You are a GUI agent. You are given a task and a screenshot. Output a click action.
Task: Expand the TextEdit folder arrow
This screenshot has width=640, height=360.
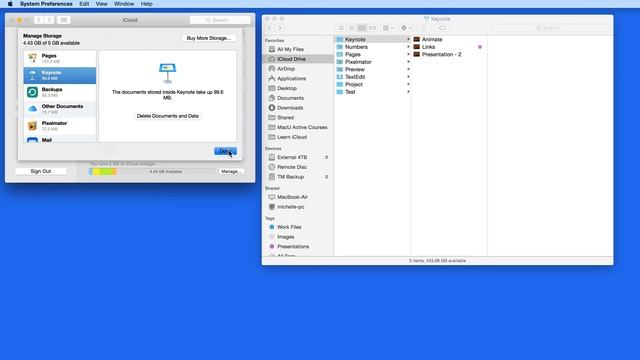(x=408, y=77)
